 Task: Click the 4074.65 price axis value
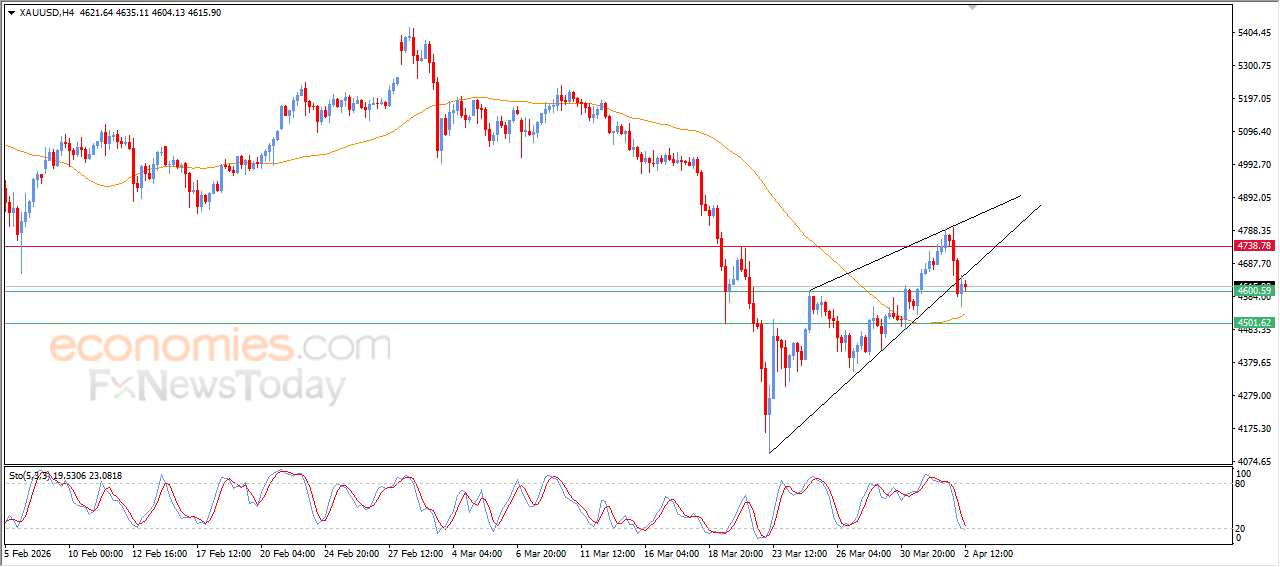[1253, 461]
